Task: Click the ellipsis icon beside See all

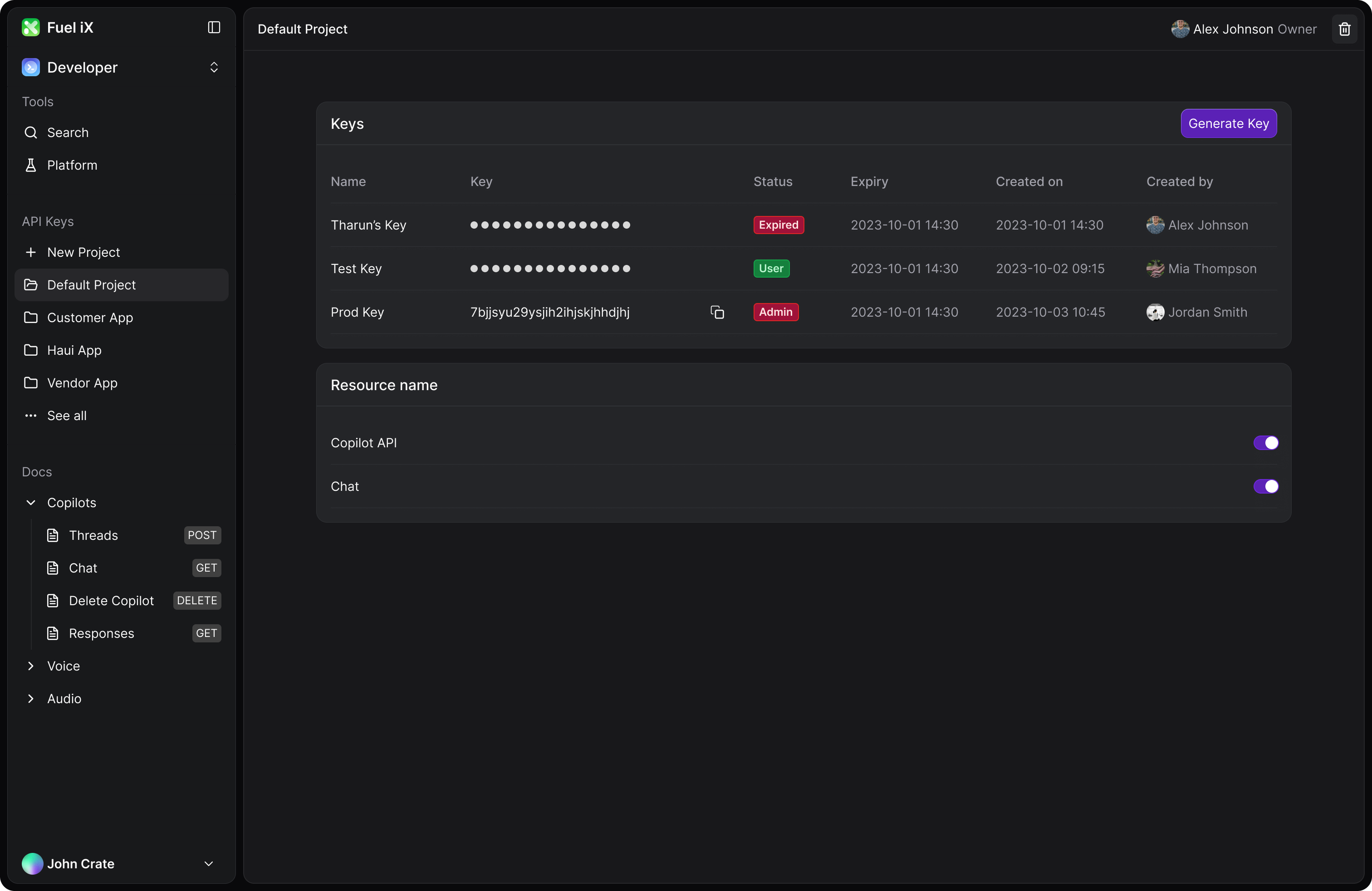Action: [30, 416]
